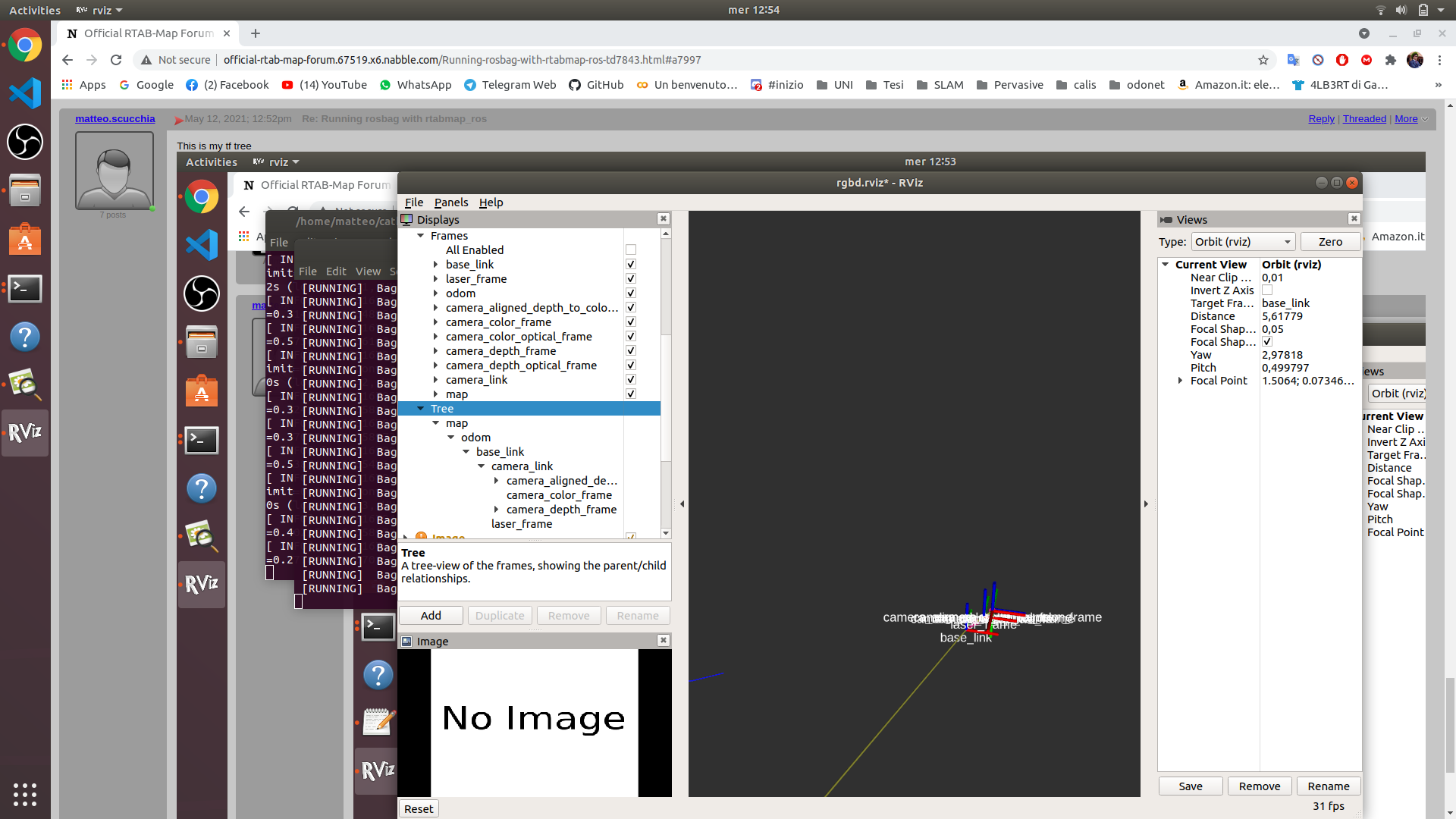The height and width of the screenshot is (819, 1456).
Task: Click the Reply link on post
Action: pos(1321,119)
